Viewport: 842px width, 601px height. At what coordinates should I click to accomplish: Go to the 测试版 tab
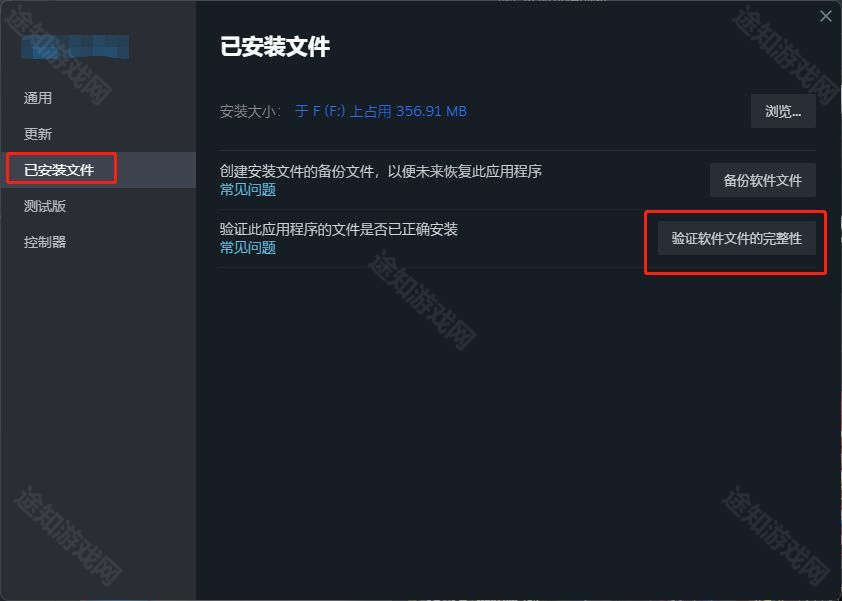(45, 206)
